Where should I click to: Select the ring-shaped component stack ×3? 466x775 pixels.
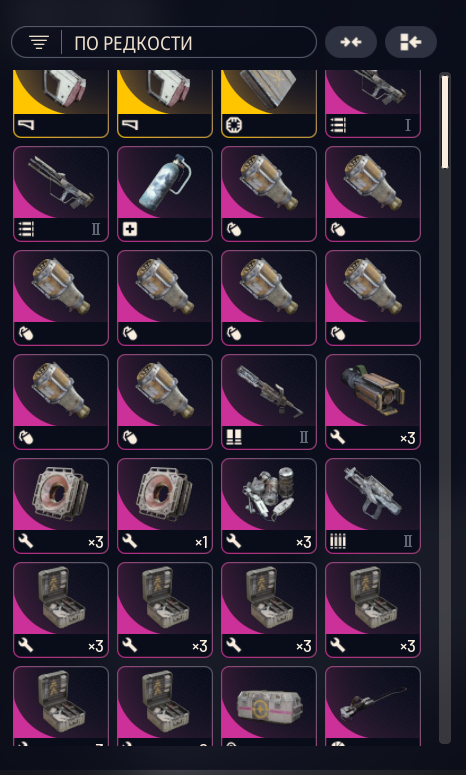[x=61, y=506]
